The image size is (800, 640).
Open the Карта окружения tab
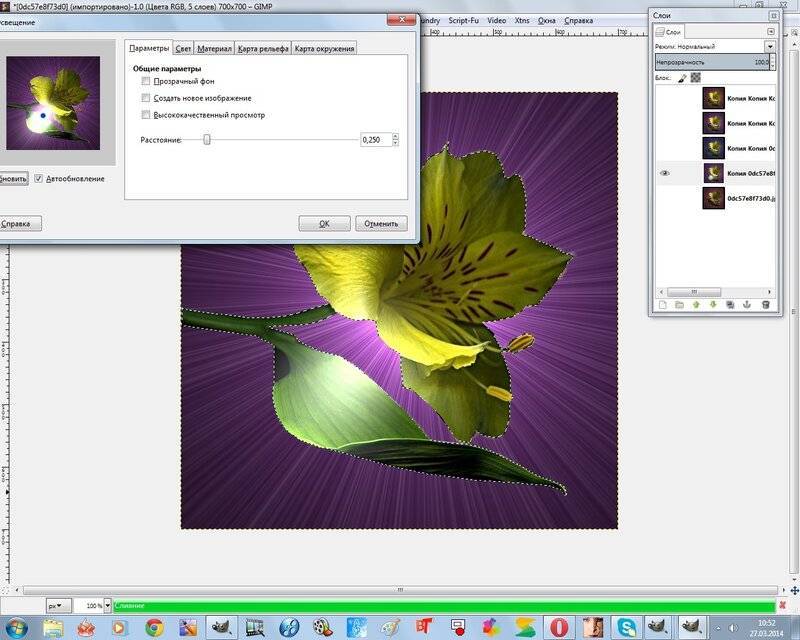[324, 48]
